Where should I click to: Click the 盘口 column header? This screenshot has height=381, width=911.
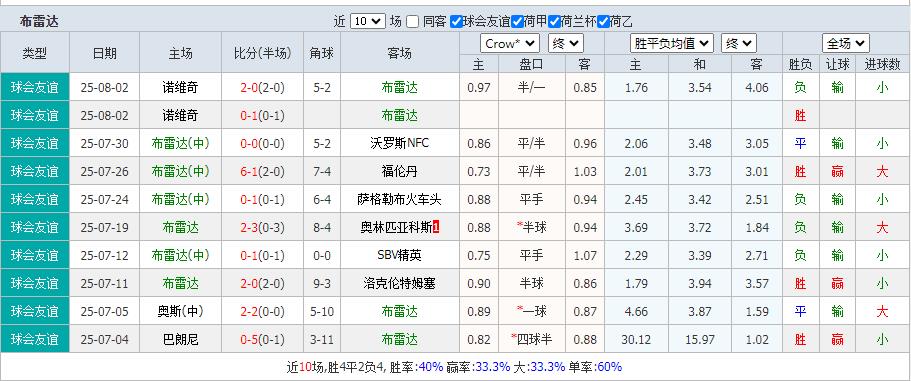click(x=532, y=64)
